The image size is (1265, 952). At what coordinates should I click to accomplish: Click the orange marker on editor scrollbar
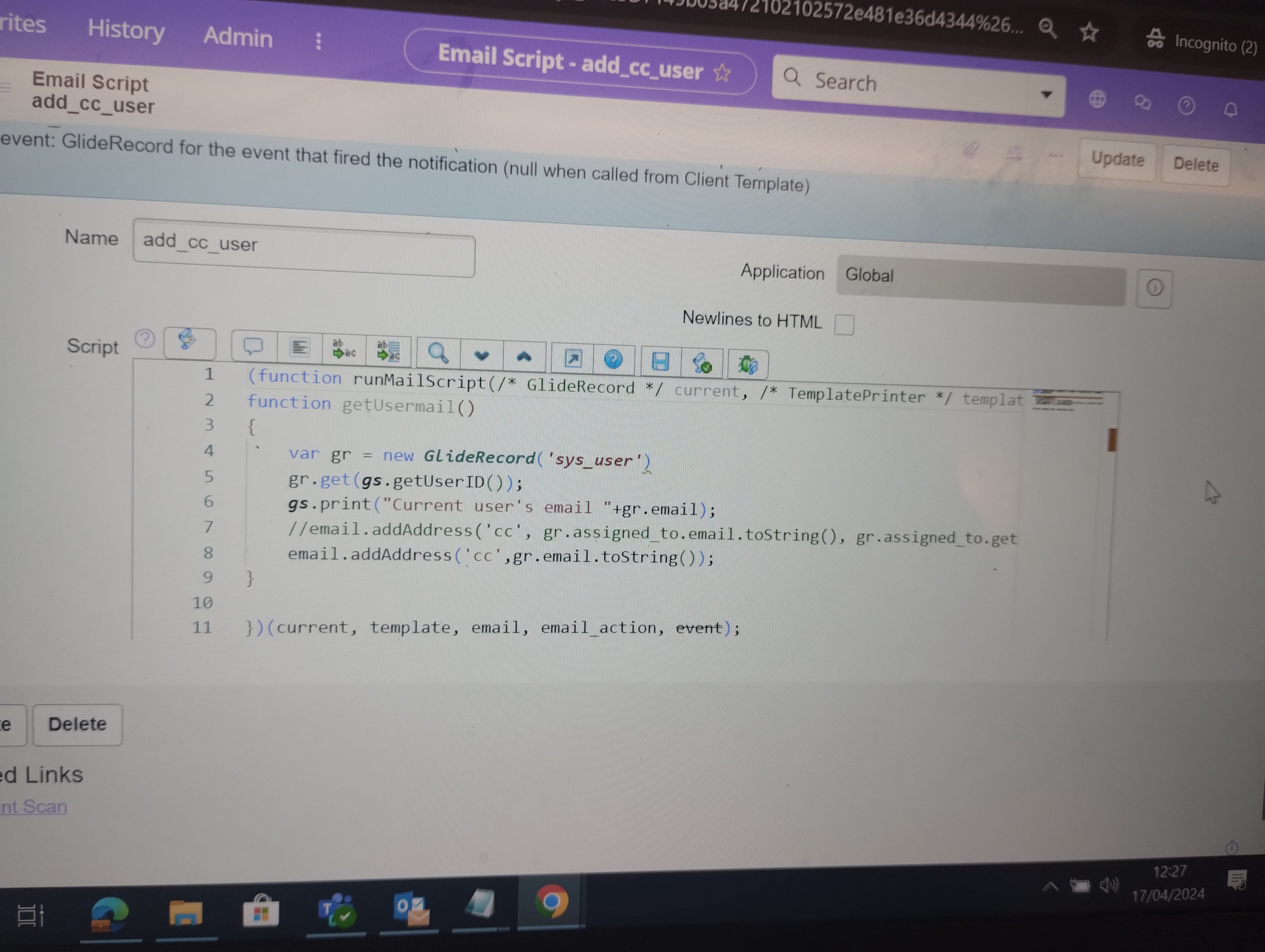pyautogui.click(x=1112, y=440)
